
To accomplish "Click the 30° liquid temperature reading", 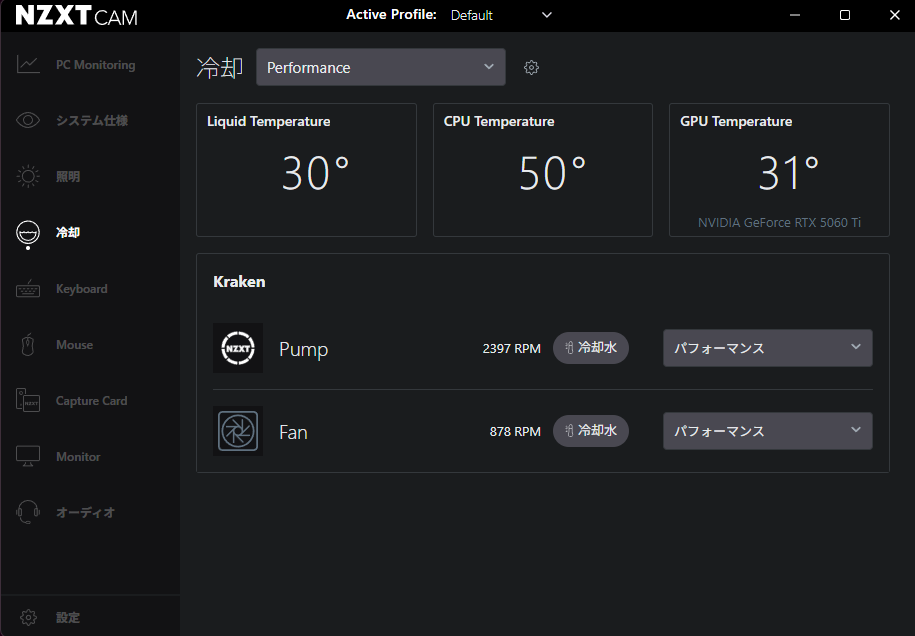I will [x=315, y=173].
